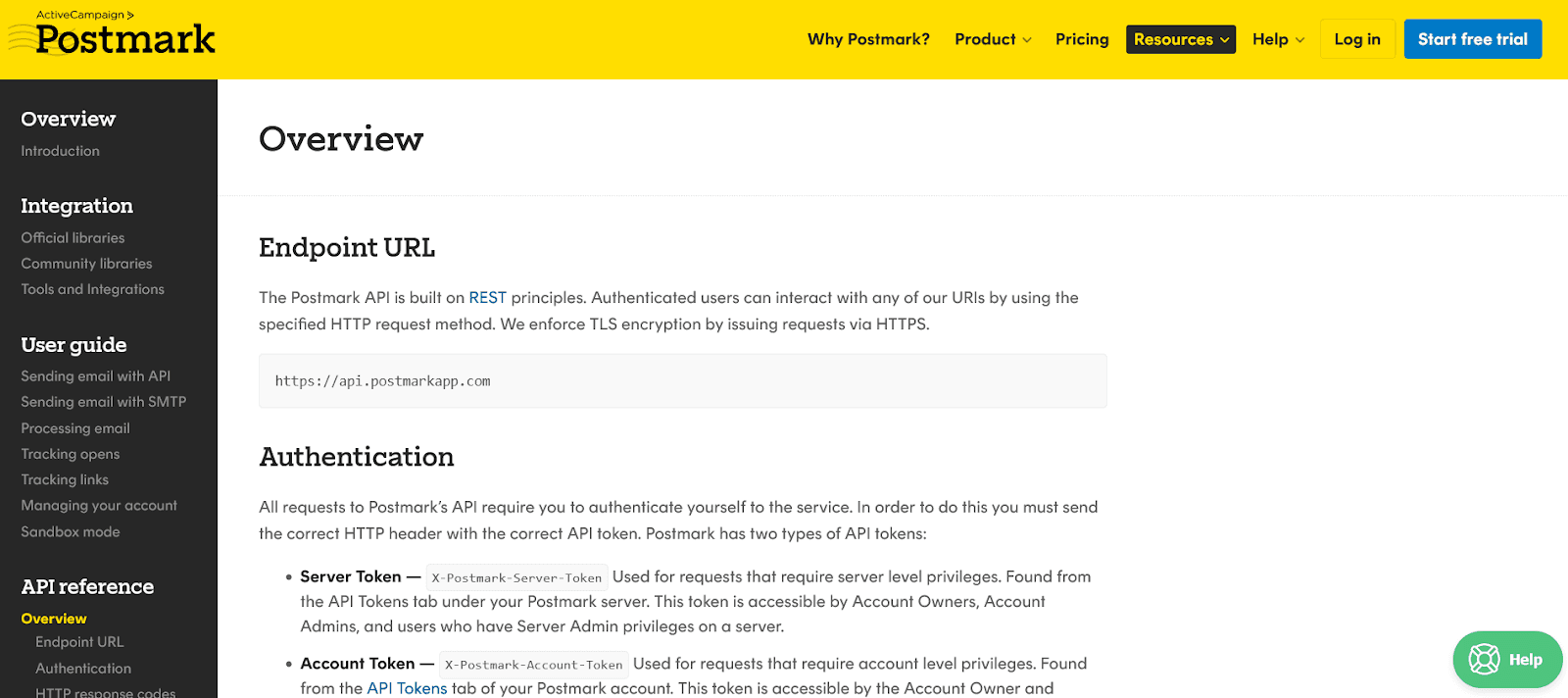
Task: Select Introduction in the sidebar
Action: (x=61, y=151)
